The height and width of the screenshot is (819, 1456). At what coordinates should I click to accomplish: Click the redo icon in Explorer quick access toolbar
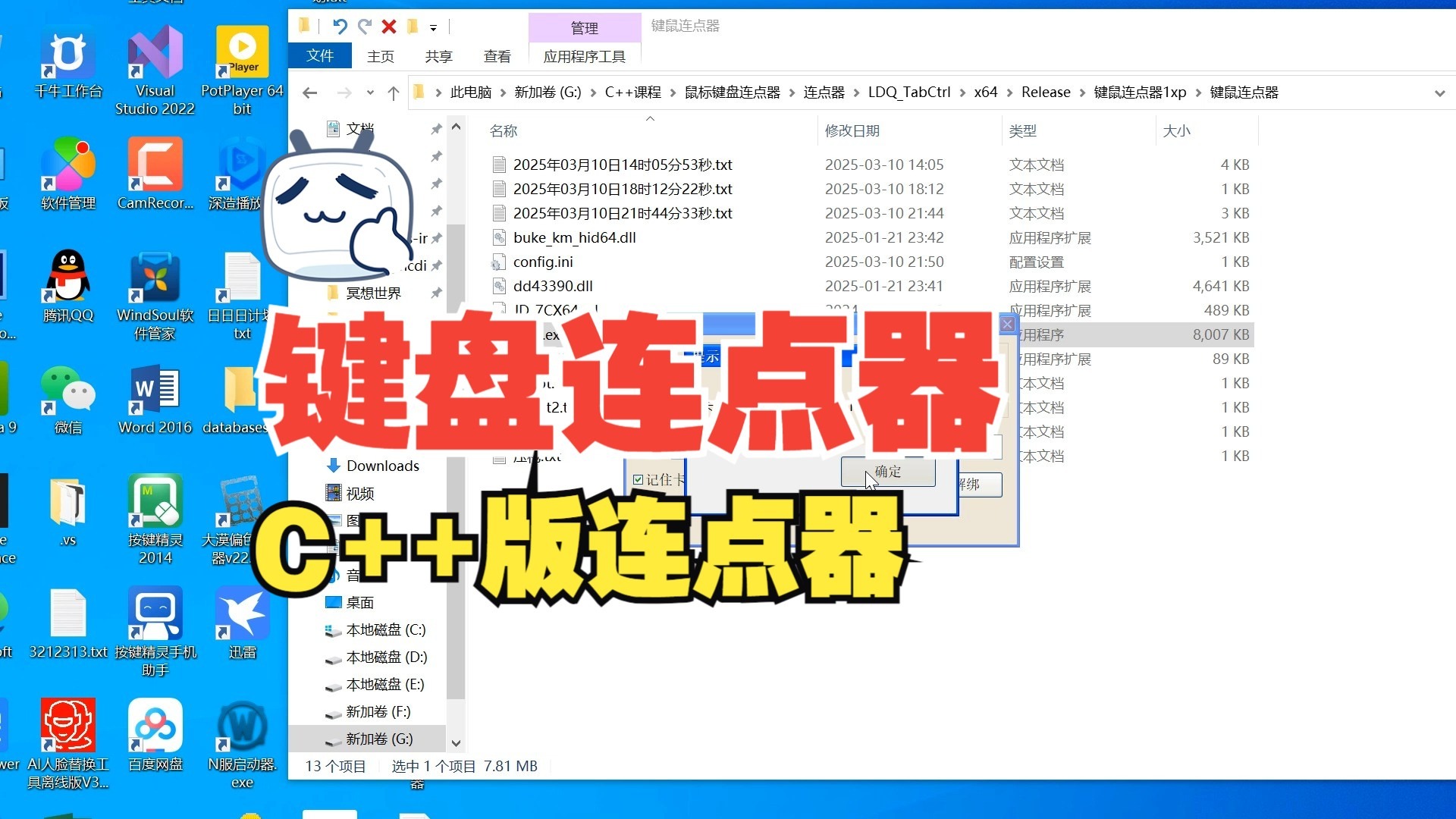coord(365,27)
